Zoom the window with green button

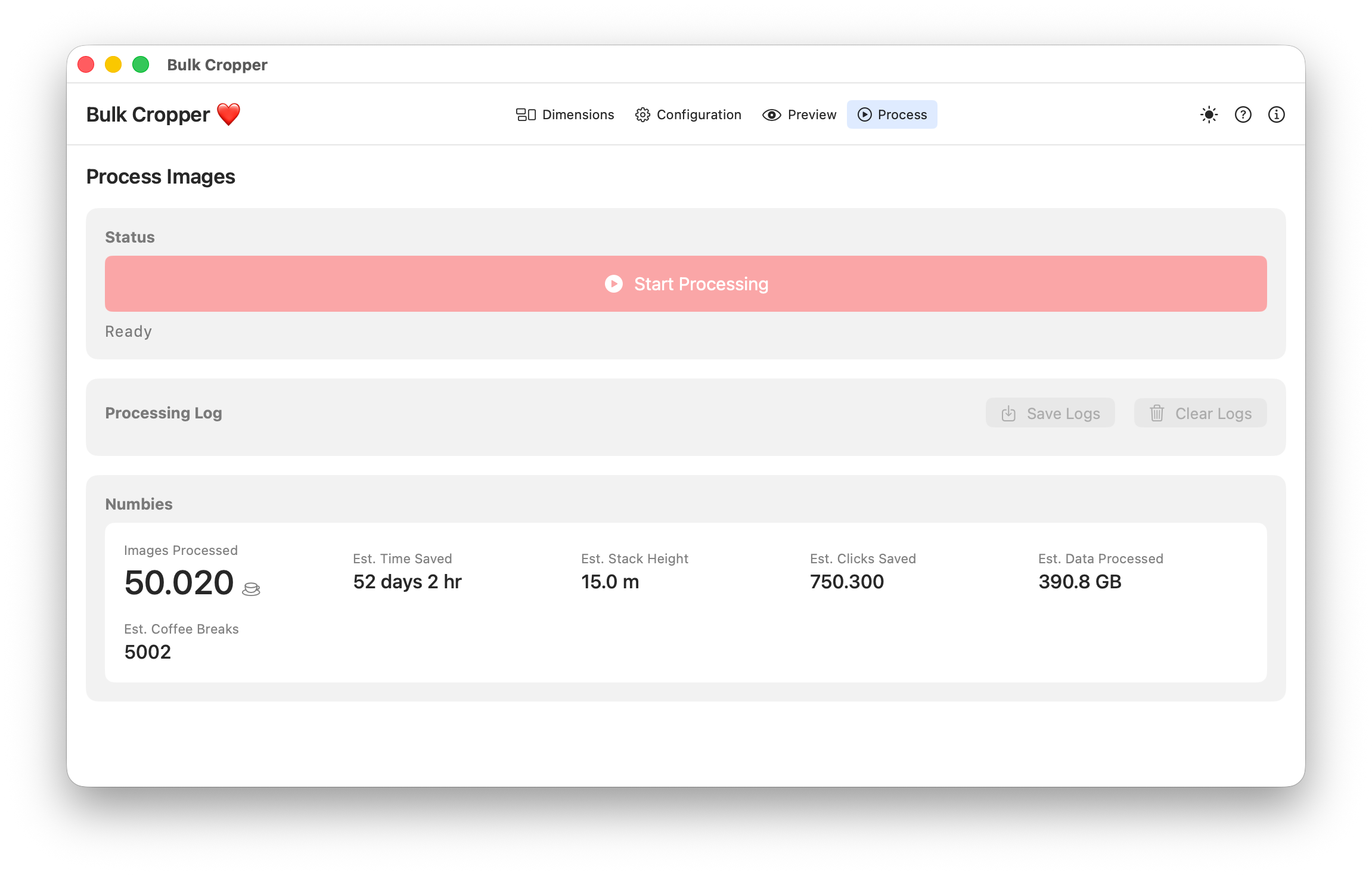pyautogui.click(x=141, y=64)
